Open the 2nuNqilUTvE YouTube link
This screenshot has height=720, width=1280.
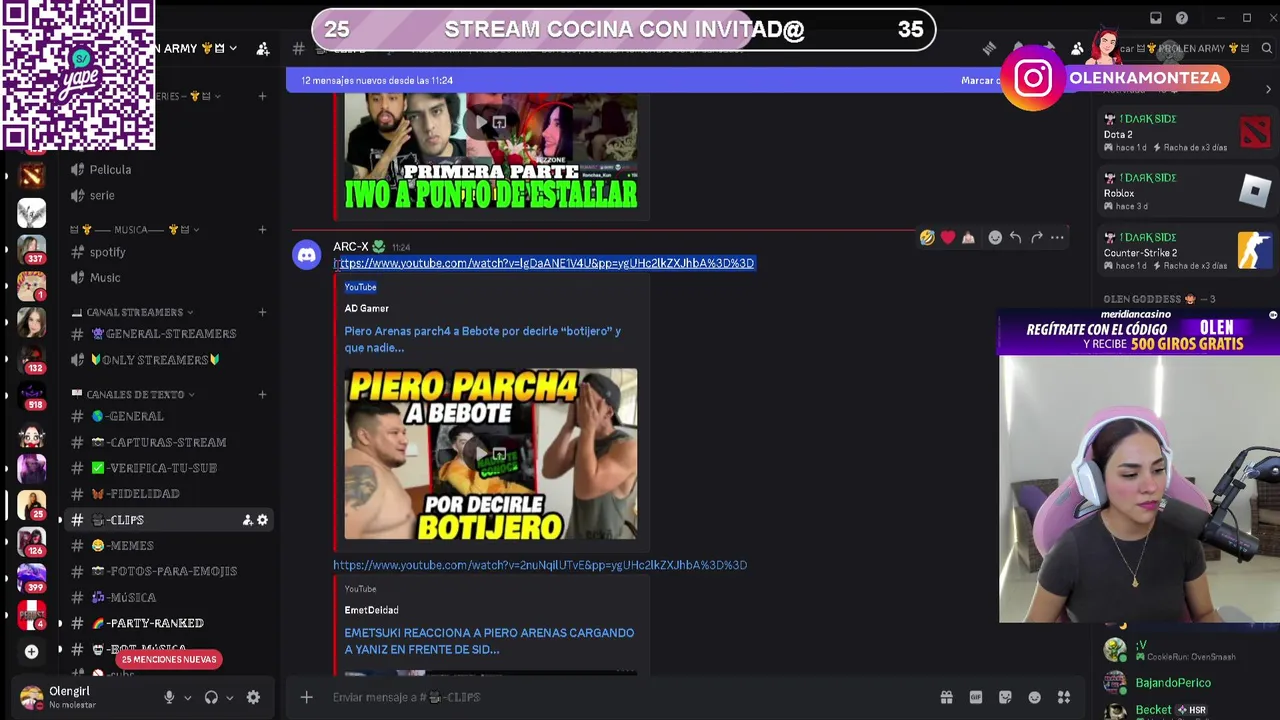(540, 565)
